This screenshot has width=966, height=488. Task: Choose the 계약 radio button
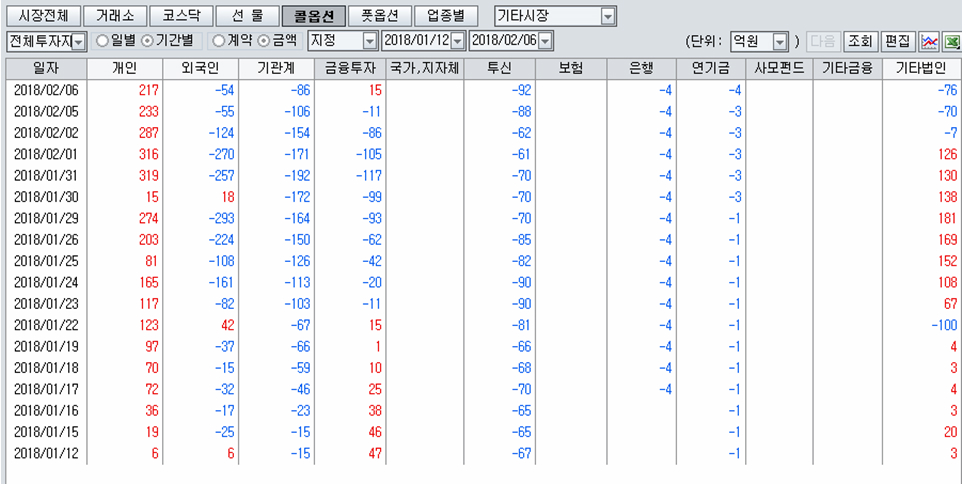(219, 41)
